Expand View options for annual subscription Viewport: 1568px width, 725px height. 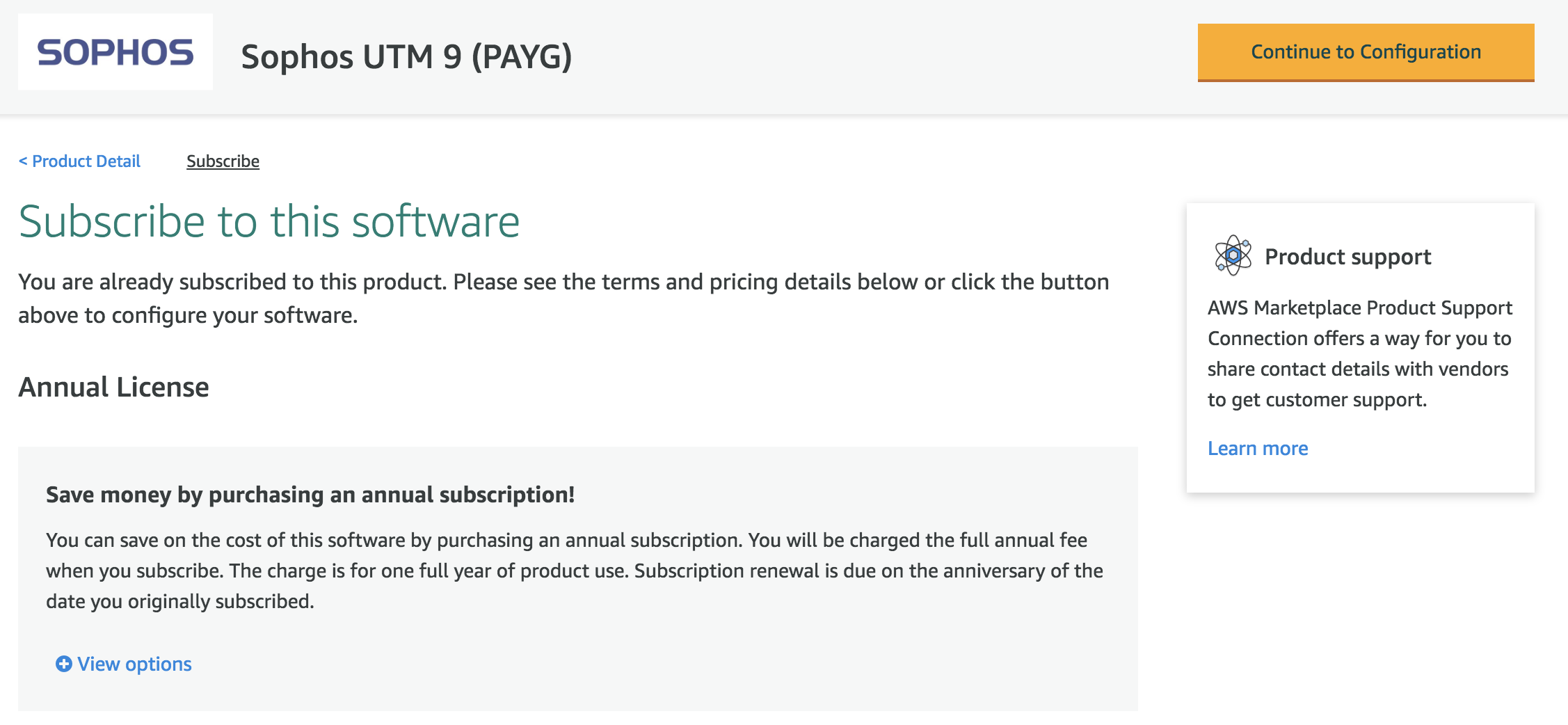click(134, 664)
